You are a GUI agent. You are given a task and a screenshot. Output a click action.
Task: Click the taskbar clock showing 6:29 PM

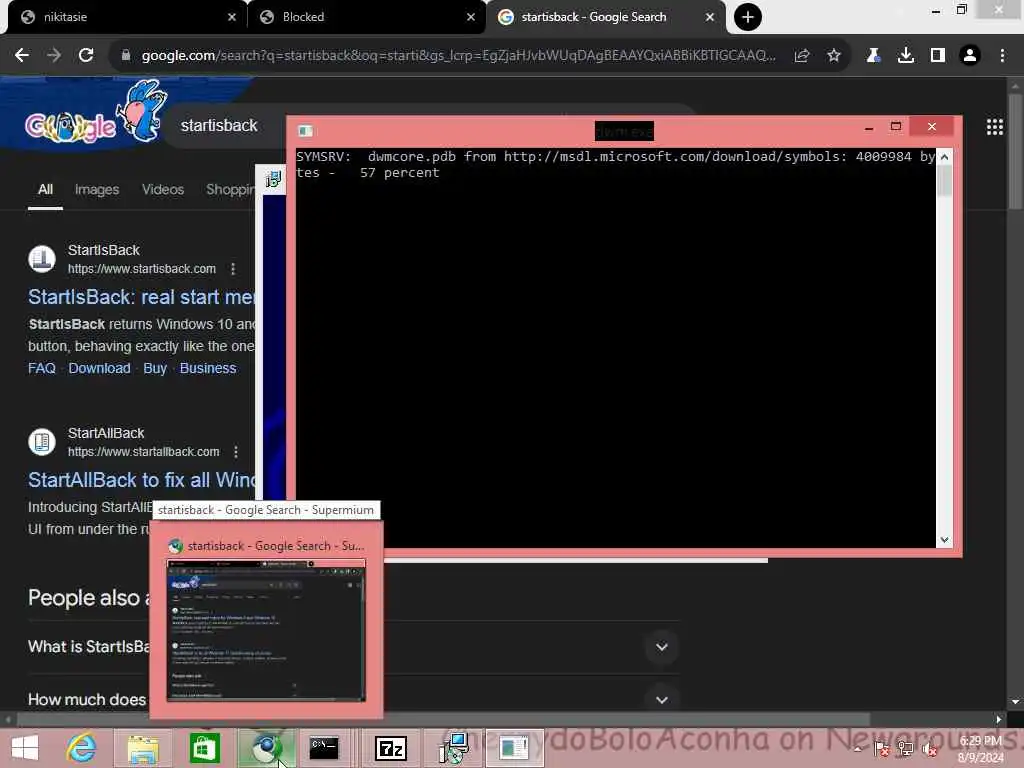980,749
